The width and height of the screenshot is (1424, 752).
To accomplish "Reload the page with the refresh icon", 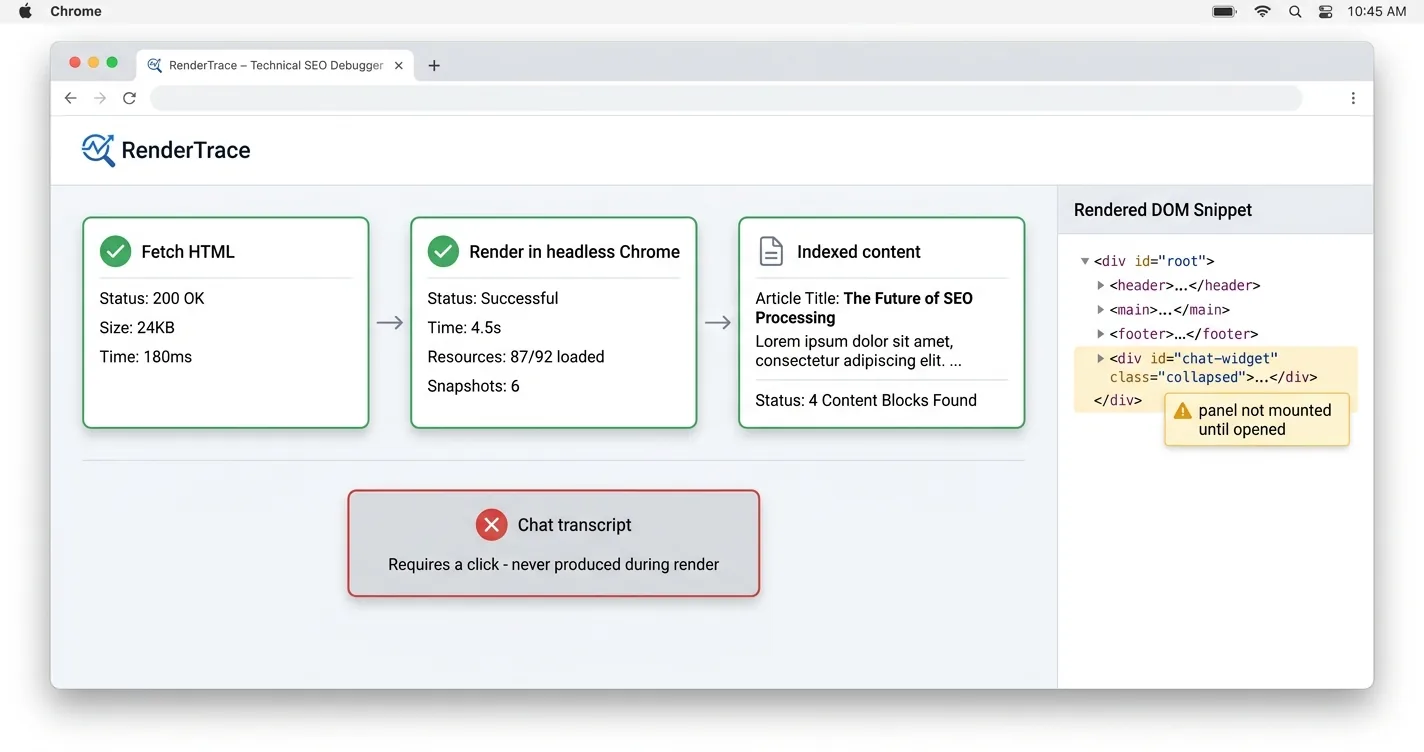I will (129, 98).
